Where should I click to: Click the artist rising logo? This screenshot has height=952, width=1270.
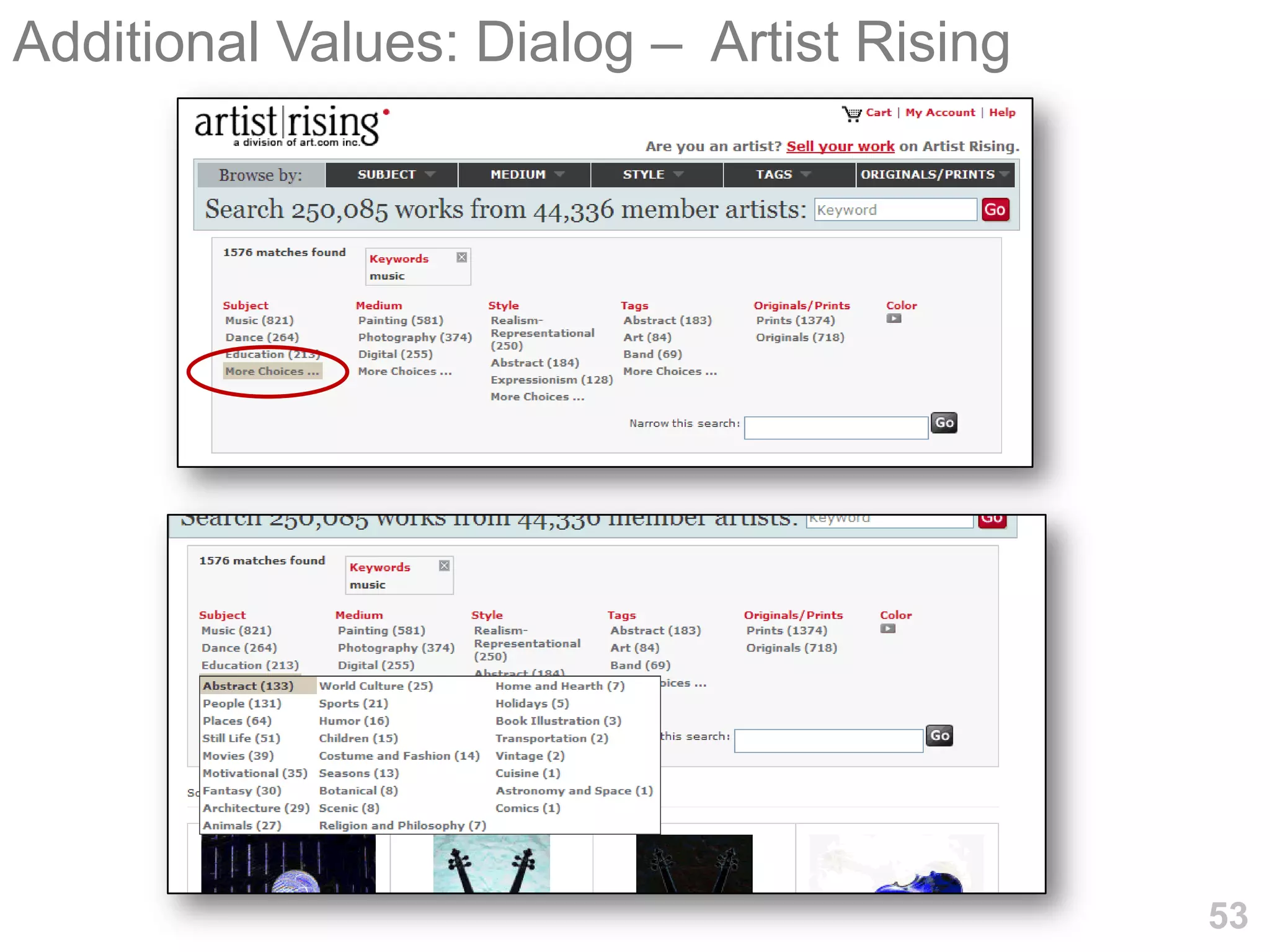pyautogui.click(x=291, y=125)
